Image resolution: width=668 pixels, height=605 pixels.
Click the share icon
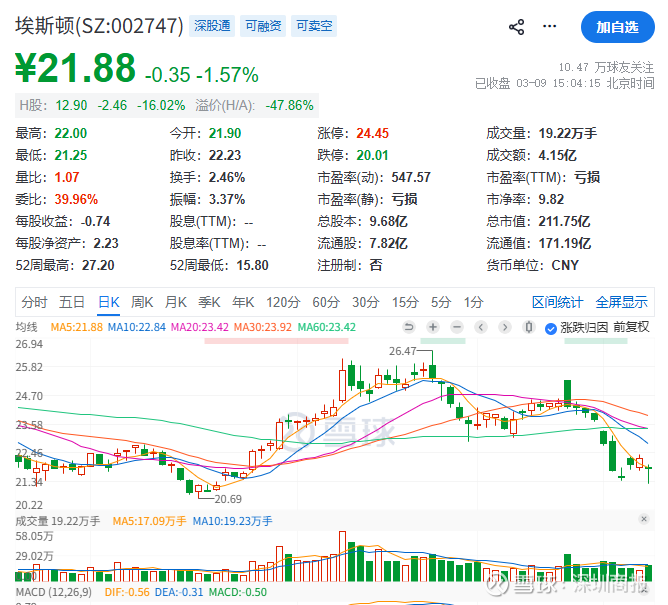(516, 27)
